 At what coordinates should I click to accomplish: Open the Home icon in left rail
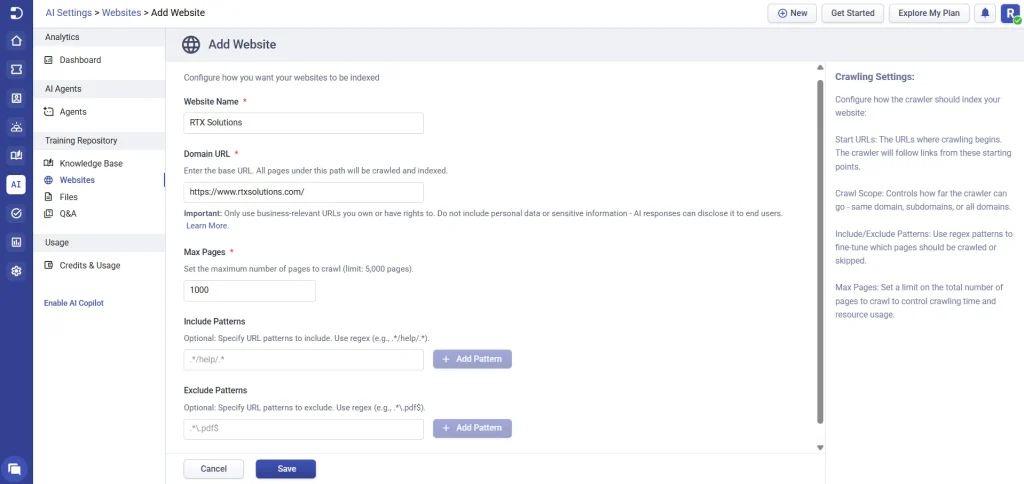(x=16, y=40)
